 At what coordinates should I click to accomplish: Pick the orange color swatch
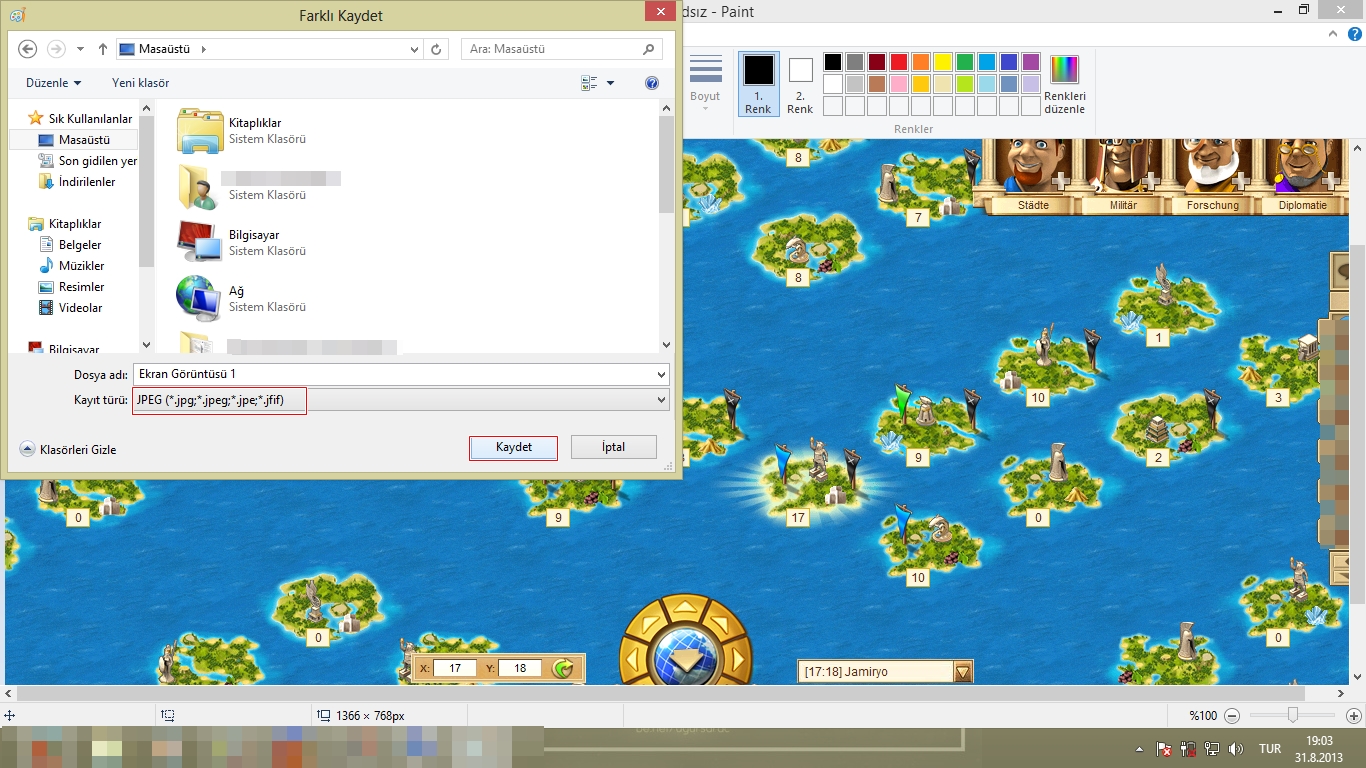coord(921,62)
